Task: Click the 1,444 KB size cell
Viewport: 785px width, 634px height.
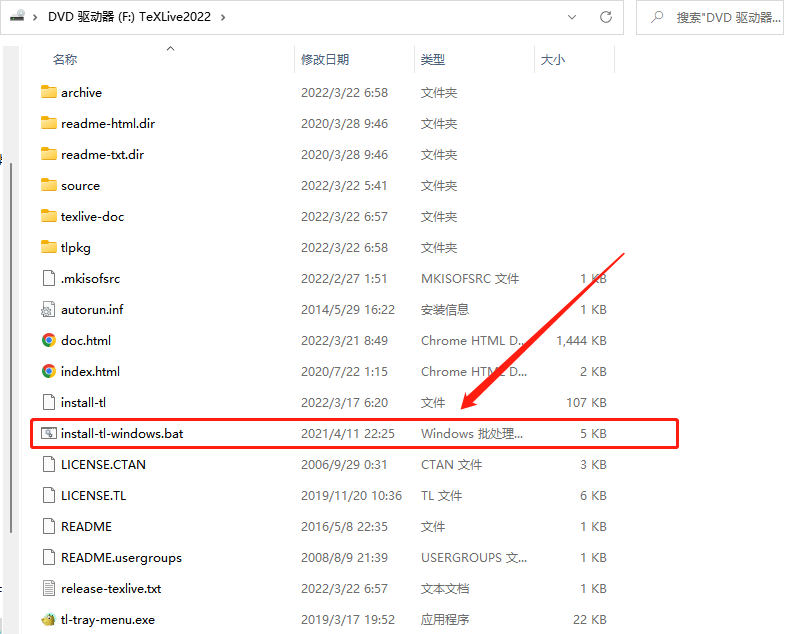Action: (581, 341)
